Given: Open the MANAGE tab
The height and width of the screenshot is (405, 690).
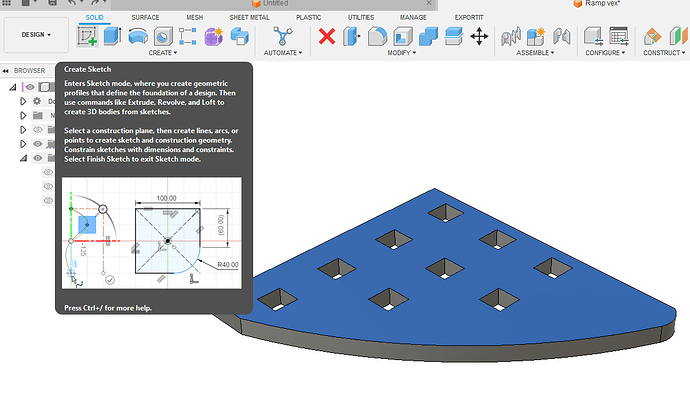Looking at the screenshot, I should click(x=413, y=18).
